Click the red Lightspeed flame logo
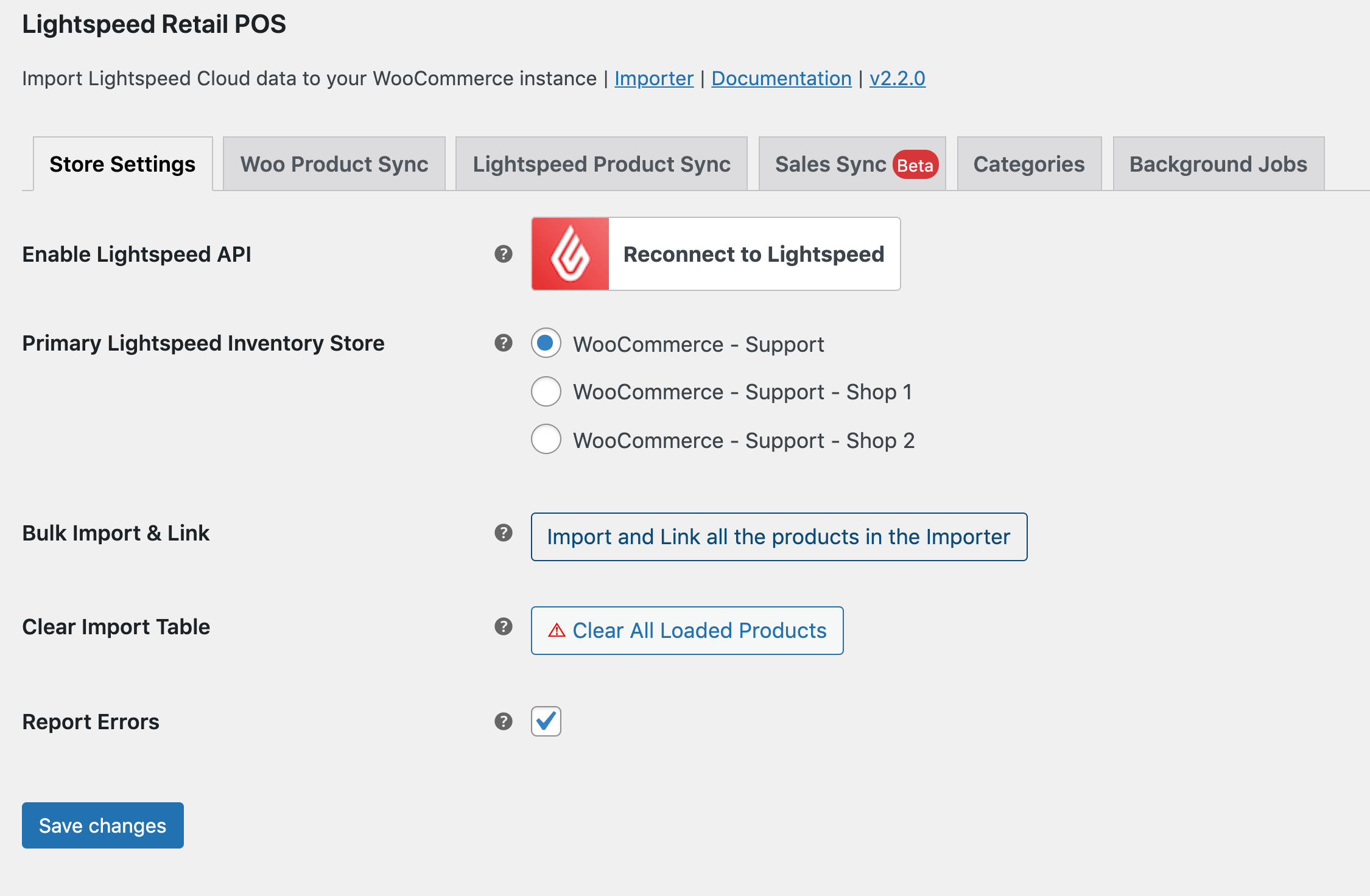 (571, 254)
